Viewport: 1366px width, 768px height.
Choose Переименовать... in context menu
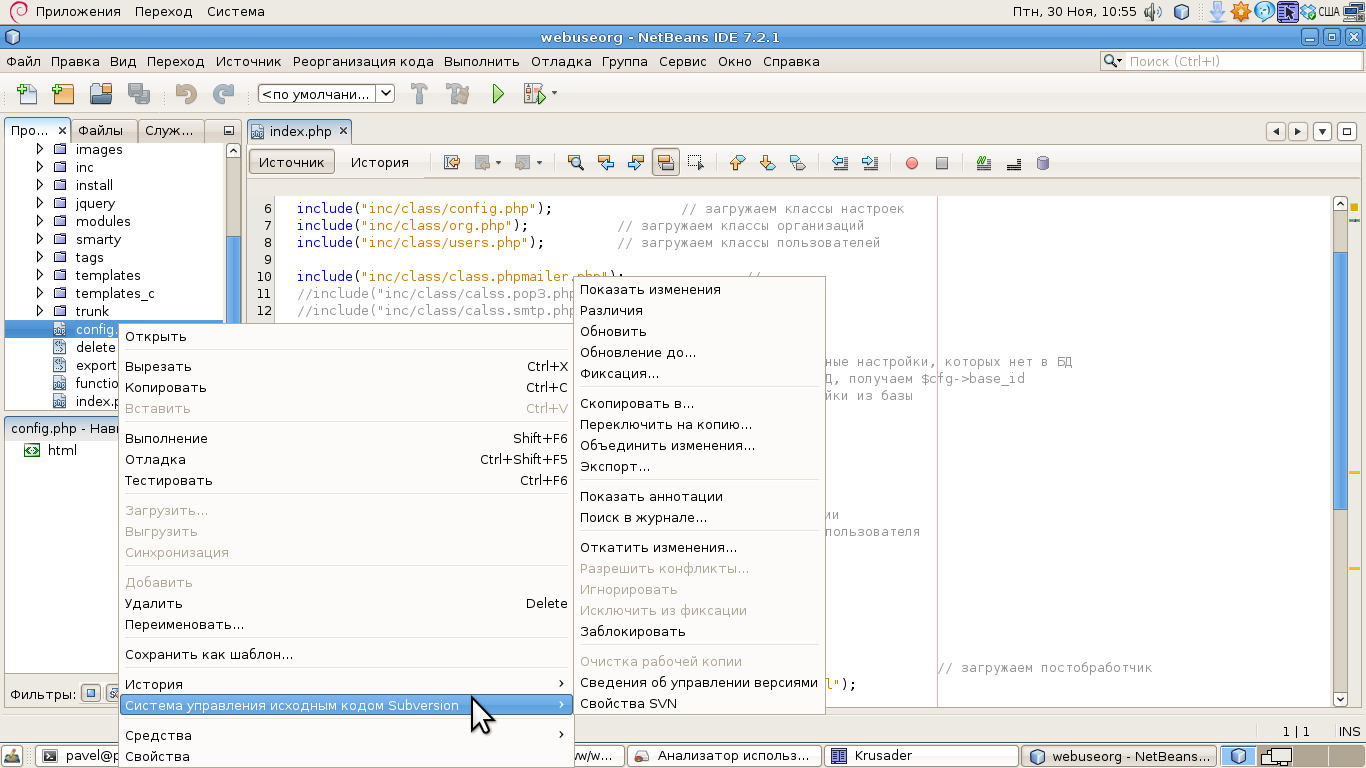coord(346,624)
